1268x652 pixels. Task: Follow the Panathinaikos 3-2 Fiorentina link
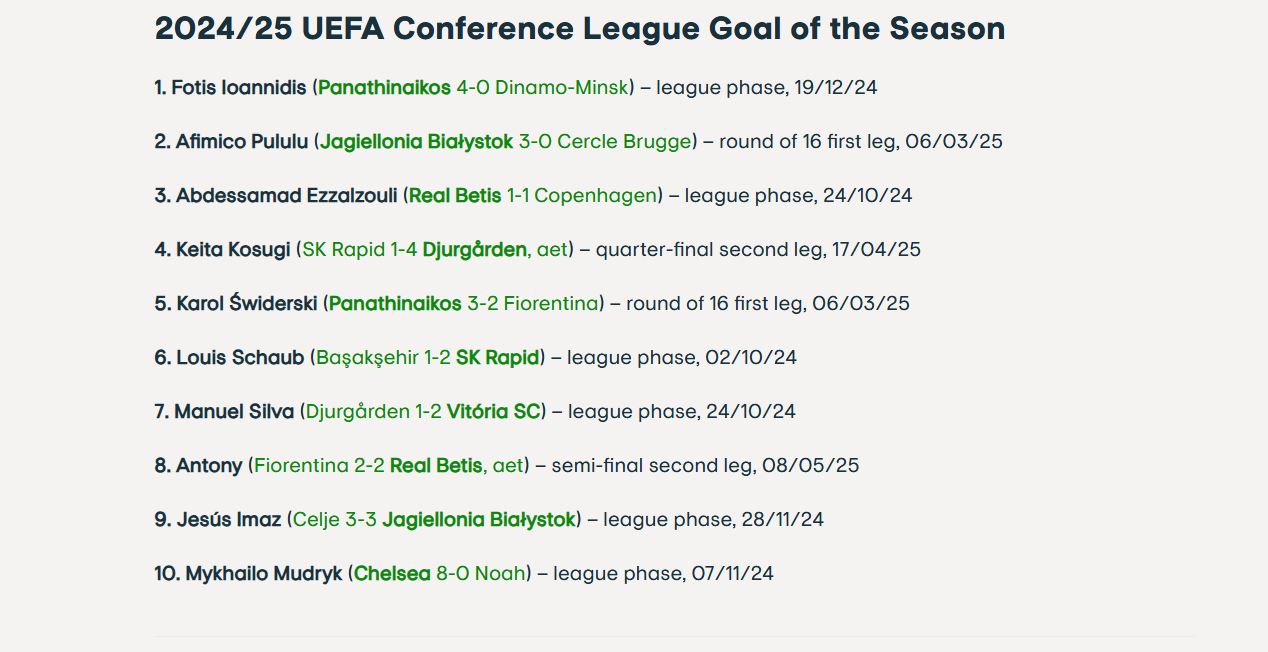click(x=463, y=304)
